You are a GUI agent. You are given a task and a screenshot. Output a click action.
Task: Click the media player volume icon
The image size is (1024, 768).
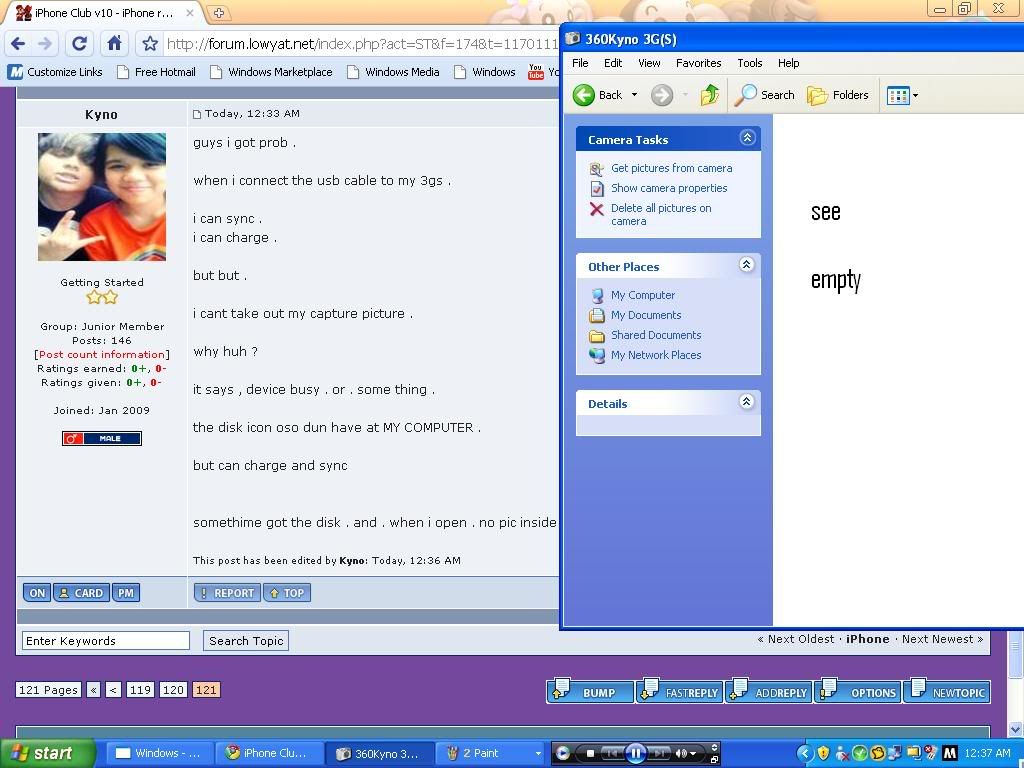coord(683,753)
